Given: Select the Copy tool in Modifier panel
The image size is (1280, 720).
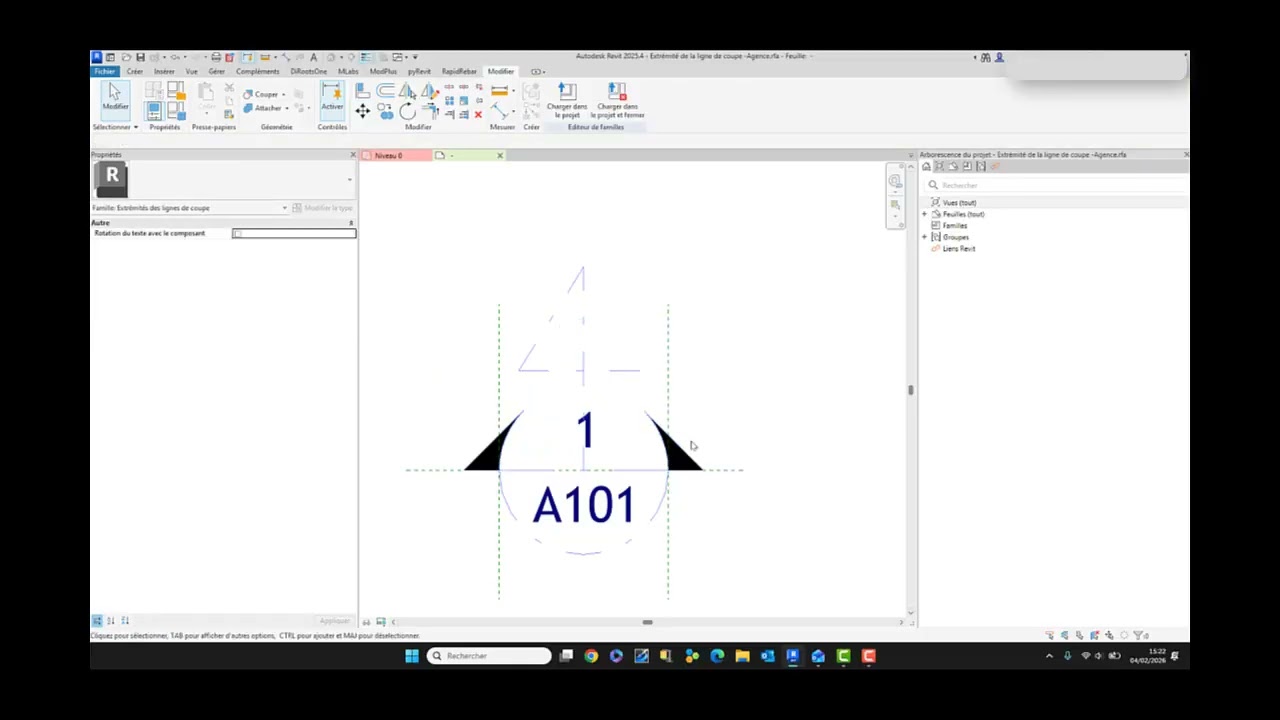Looking at the screenshot, I should pos(385,112).
